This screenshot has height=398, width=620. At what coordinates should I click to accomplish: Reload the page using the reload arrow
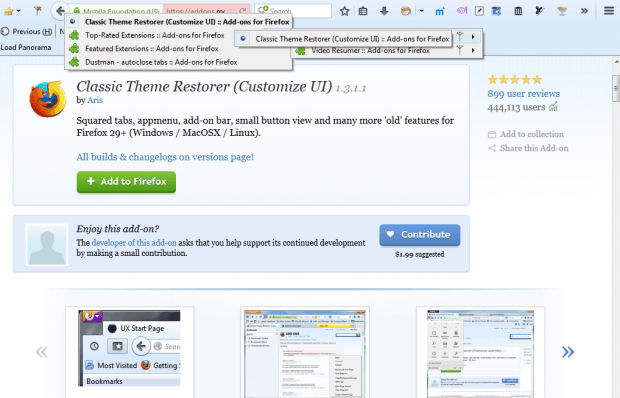pos(243,11)
